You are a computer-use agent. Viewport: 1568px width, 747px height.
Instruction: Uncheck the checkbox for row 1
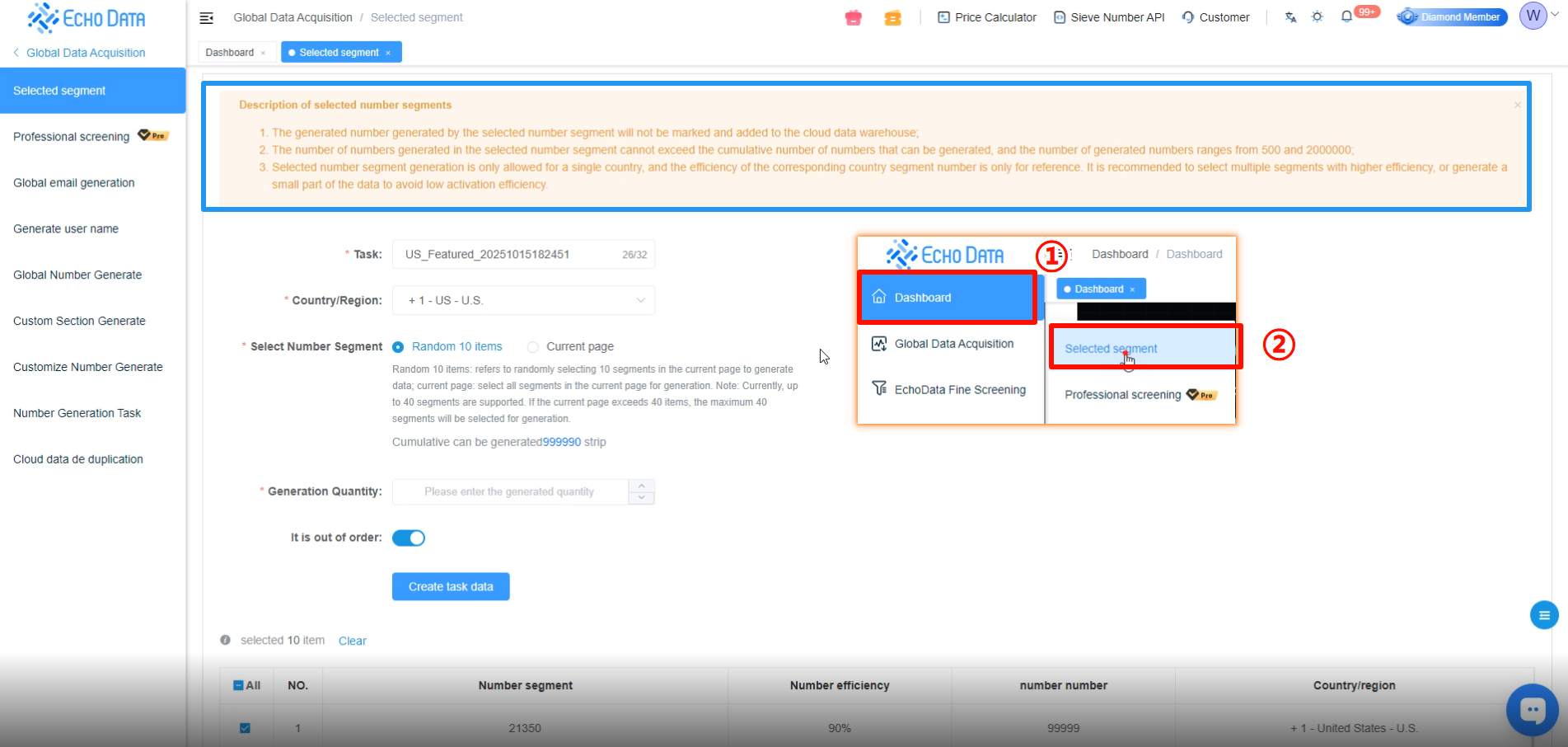pyautogui.click(x=245, y=728)
